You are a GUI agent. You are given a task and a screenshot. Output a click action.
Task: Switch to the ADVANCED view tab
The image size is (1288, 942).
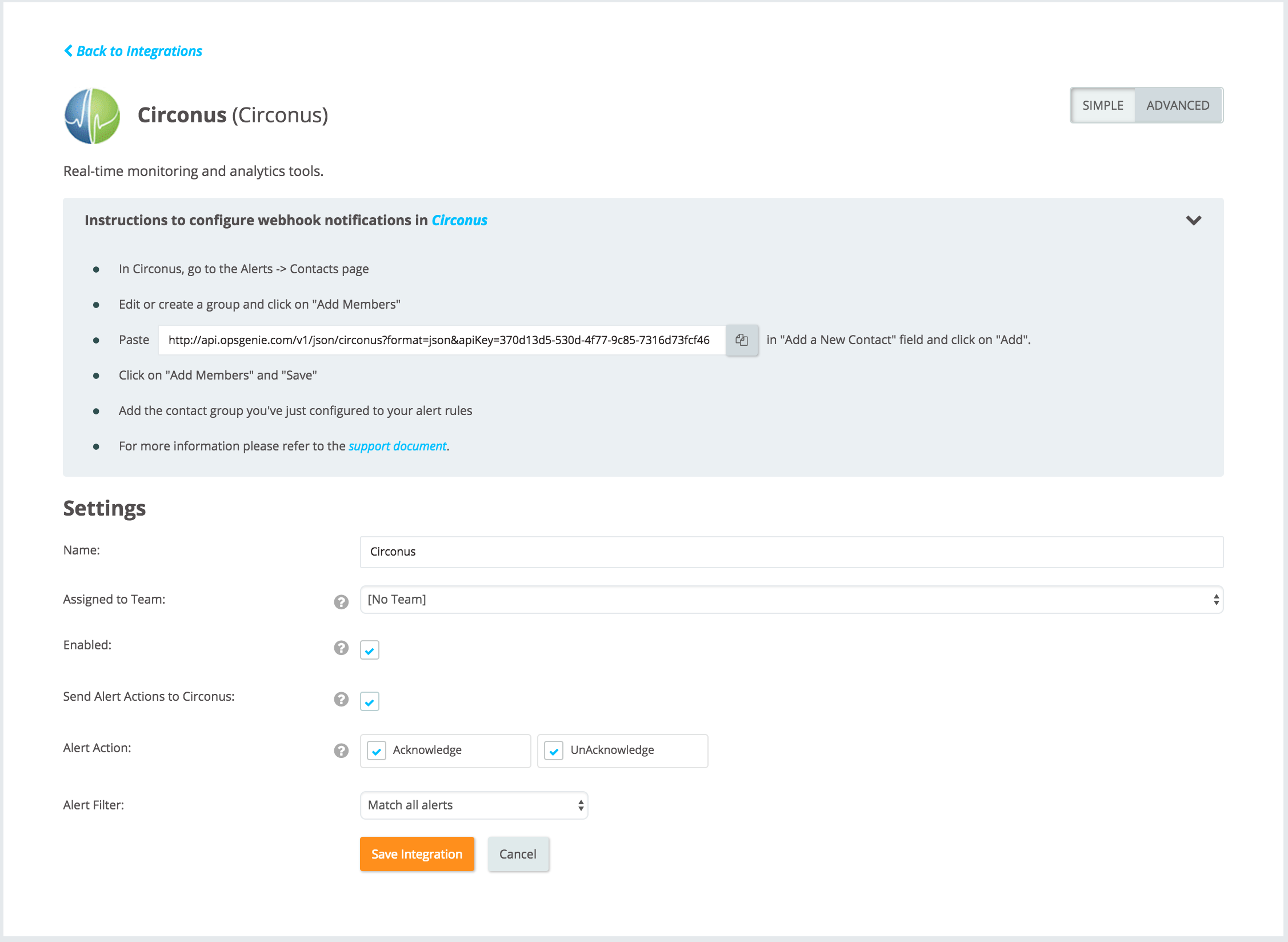[1178, 105]
